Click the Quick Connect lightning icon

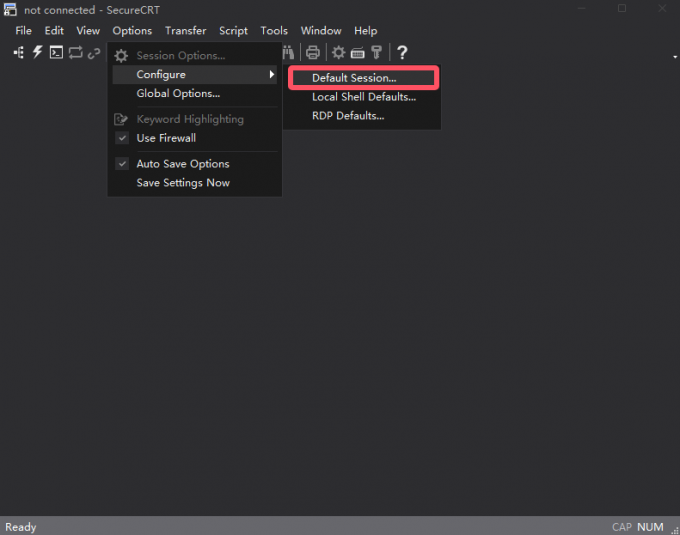(37, 52)
